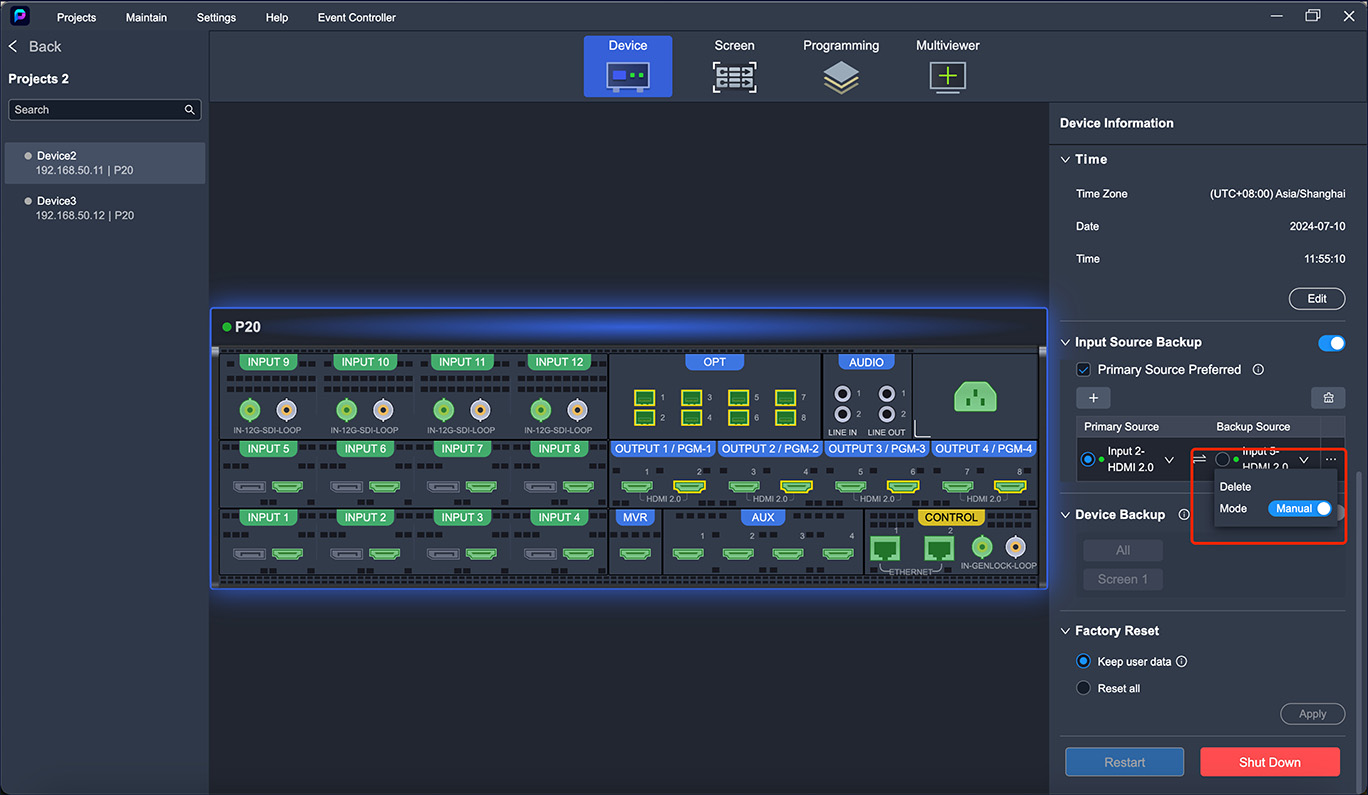Screen dimensions: 1368x795
Task: Uncheck Primary Source Preferred checkbox
Action: tap(1083, 370)
